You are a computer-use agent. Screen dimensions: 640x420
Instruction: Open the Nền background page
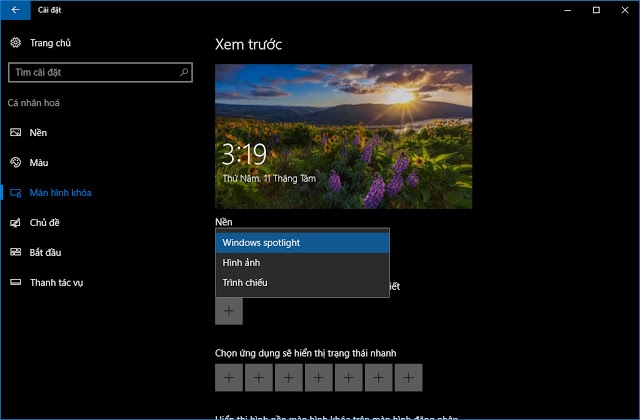point(28,133)
